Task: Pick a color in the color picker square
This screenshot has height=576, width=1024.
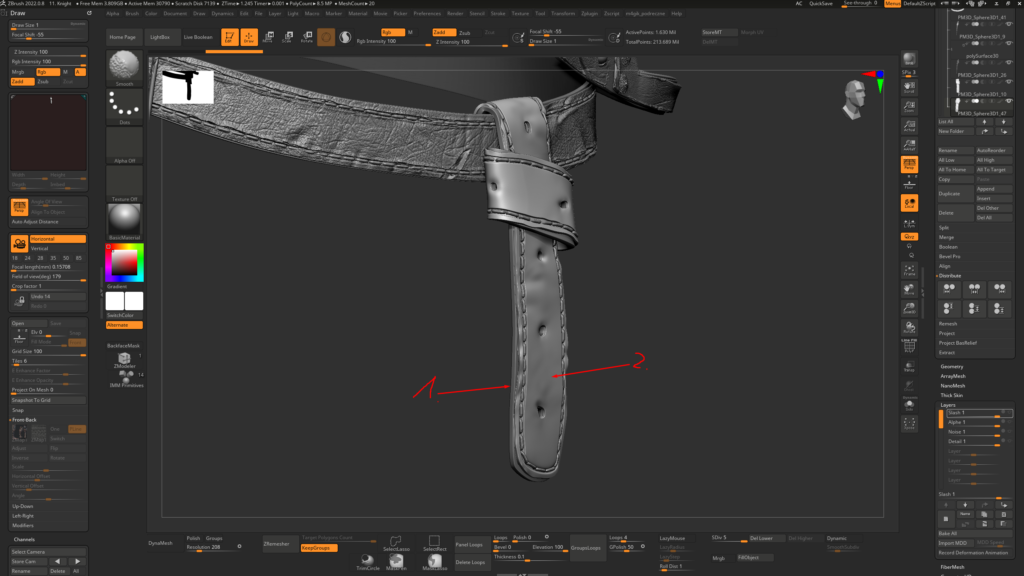Action: pos(124,263)
